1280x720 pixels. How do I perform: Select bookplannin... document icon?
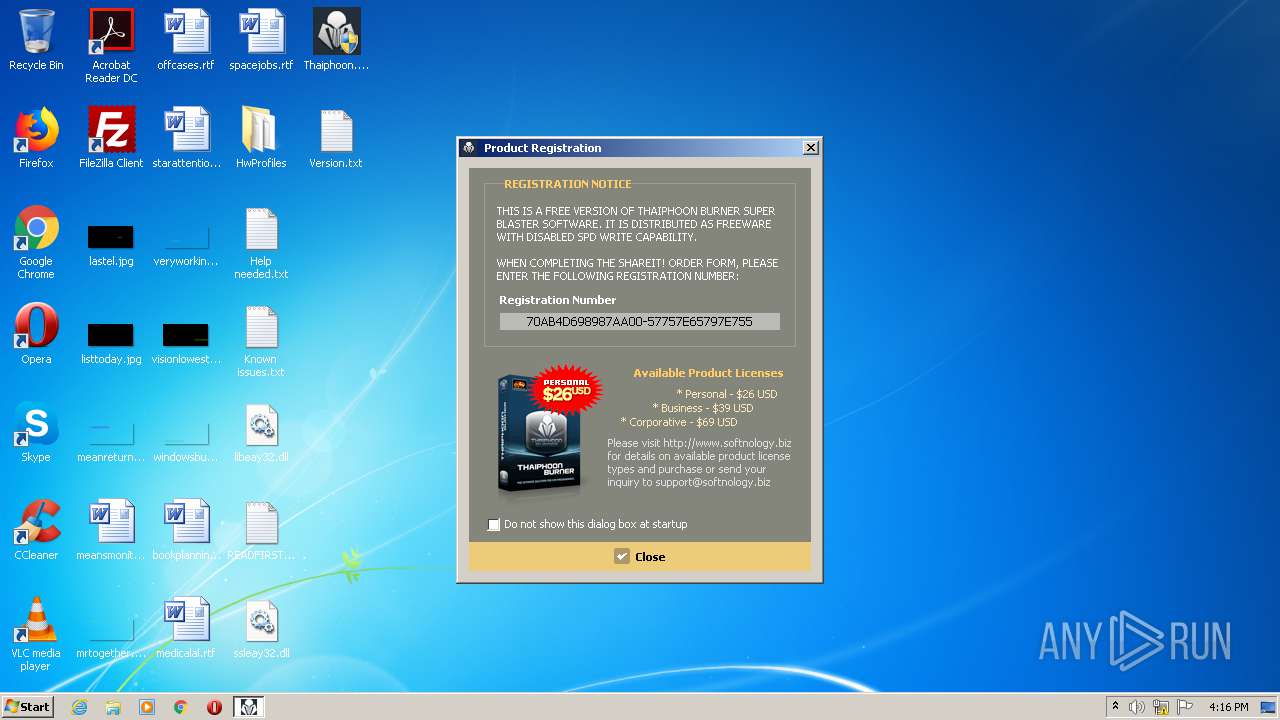[x=186, y=530]
